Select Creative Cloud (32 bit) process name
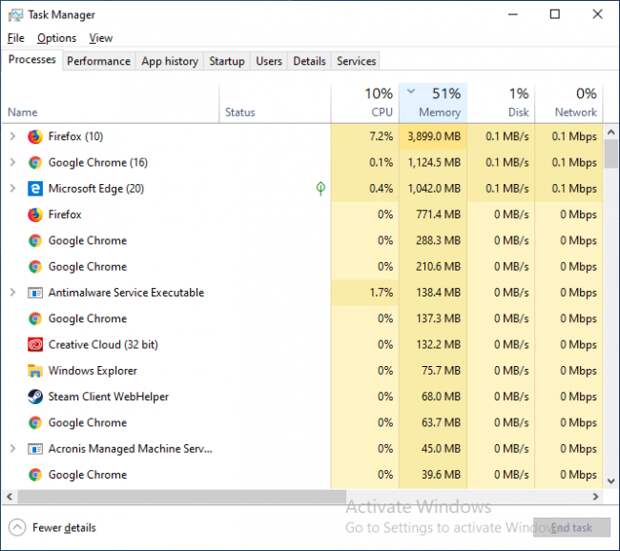 [x=103, y=345]
